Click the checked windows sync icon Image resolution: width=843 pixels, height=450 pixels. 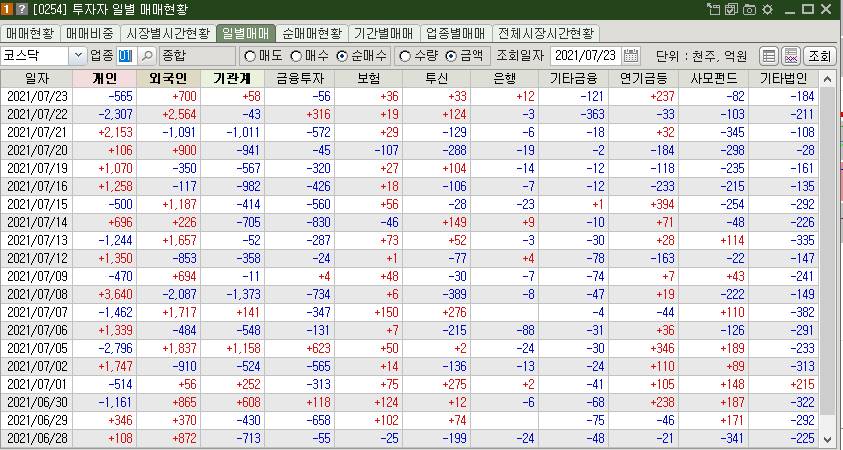(x=731, y=9)
